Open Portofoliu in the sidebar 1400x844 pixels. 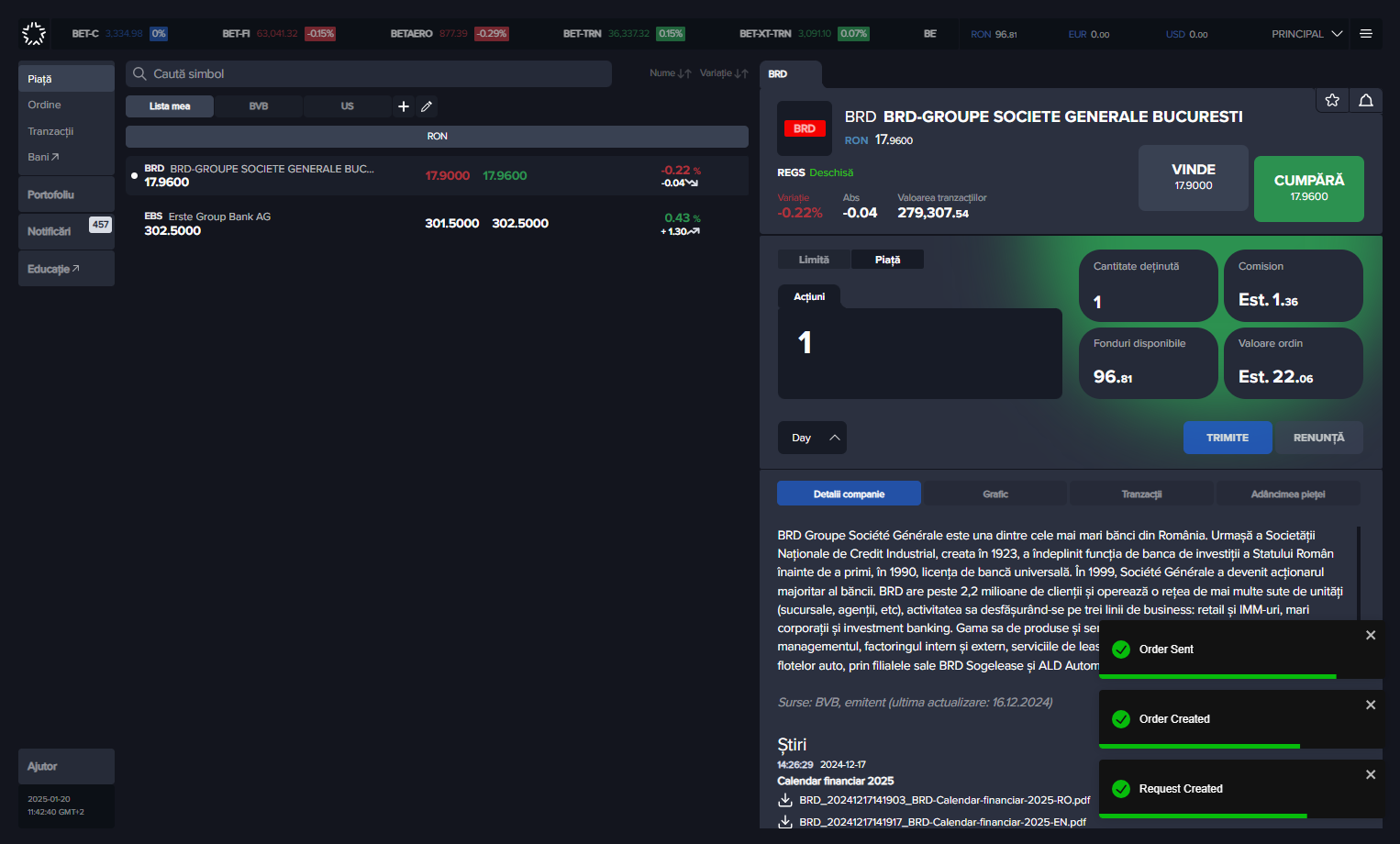(66, 194)
